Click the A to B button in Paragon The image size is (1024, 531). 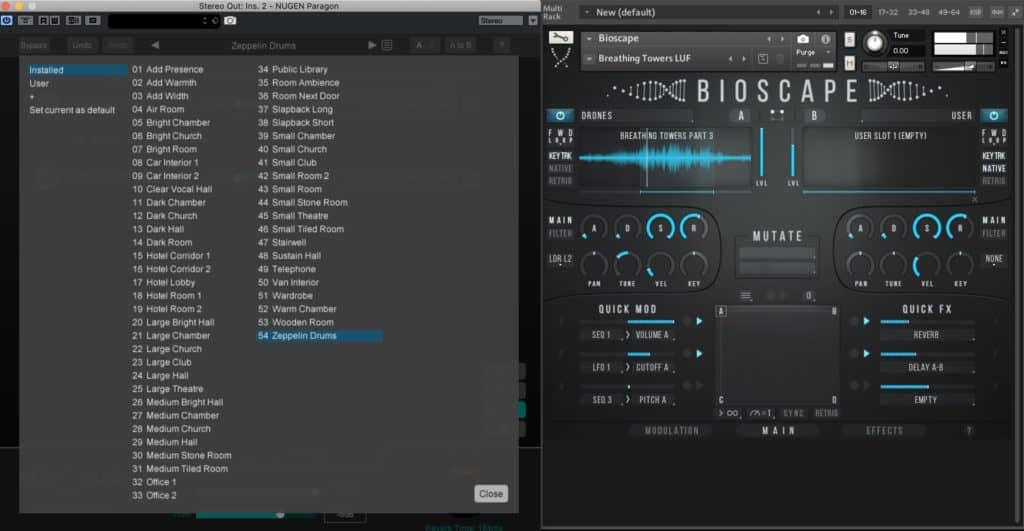pyautogui.click(x=460, y=45)
